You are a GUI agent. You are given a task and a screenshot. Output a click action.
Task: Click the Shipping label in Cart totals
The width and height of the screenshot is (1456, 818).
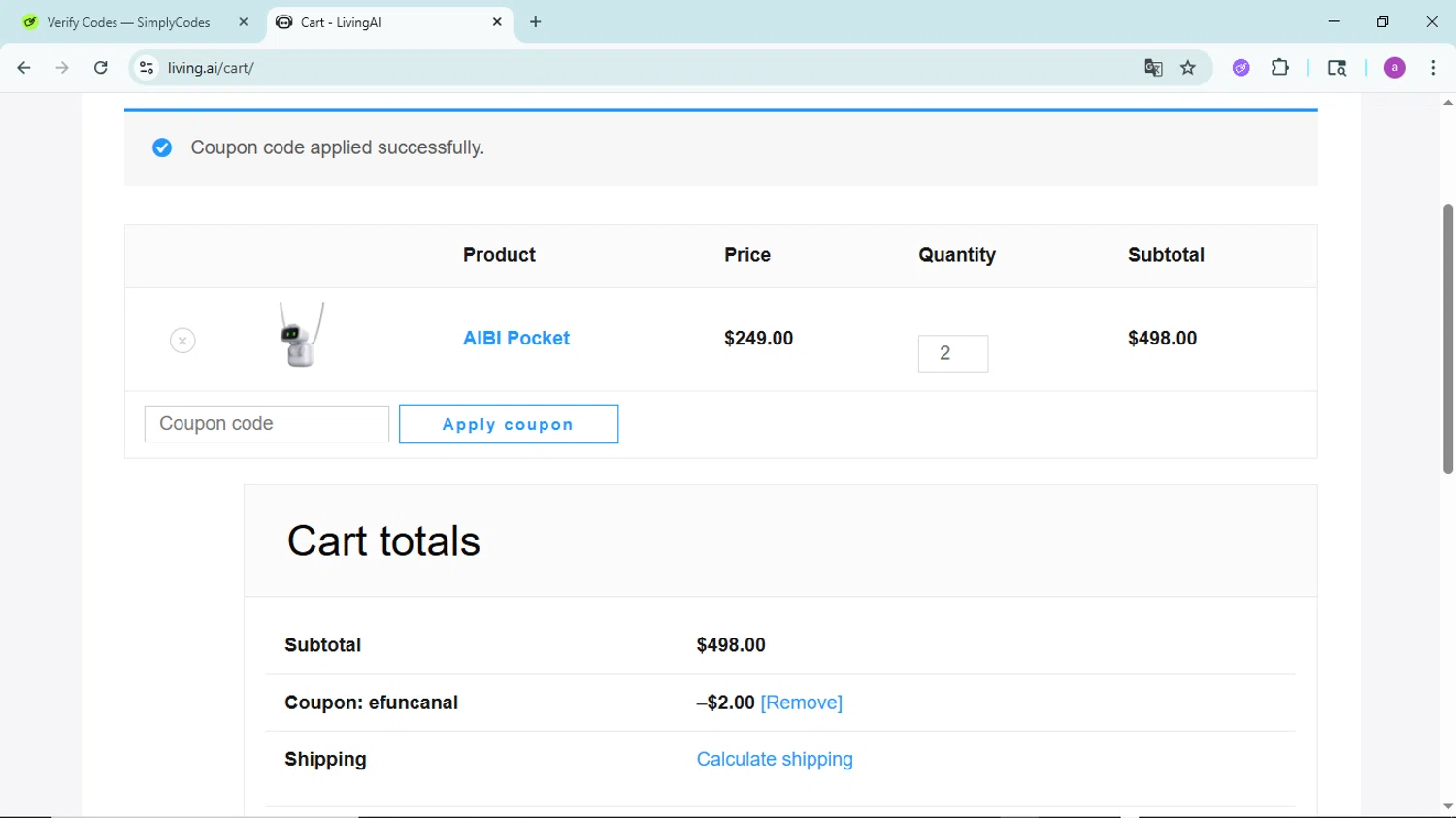(325, 759)
